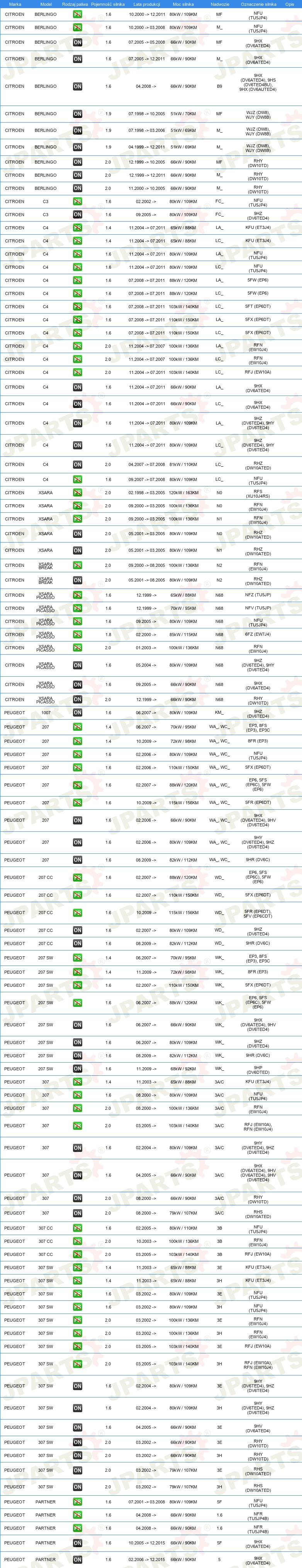Click petrol icon in C4 09.2007 -> 07.2008 row
The image size is (302, 1568).
(x=77, y=479)
